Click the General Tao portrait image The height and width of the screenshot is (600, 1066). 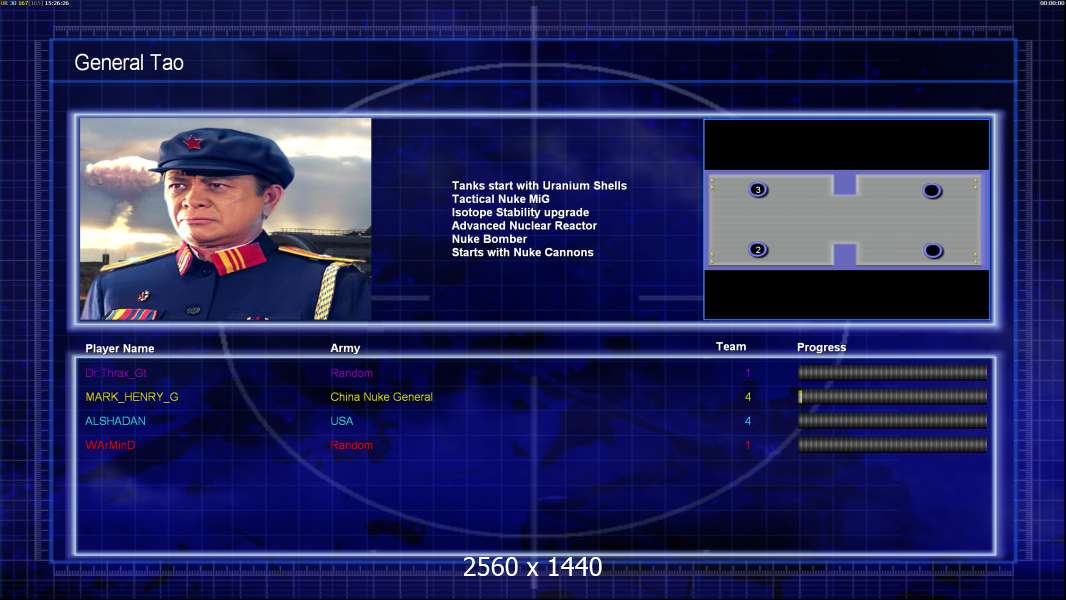pyautogui.click(x=226, y=219)
